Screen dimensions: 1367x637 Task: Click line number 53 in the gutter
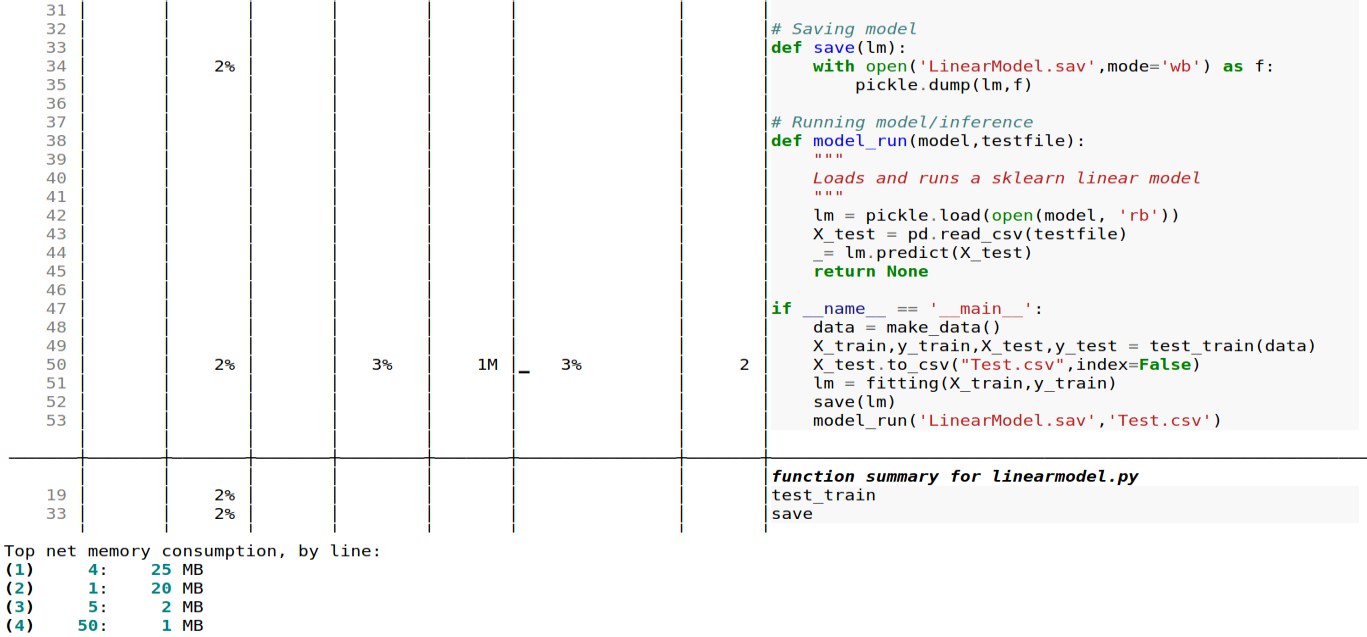coord(56,421)
